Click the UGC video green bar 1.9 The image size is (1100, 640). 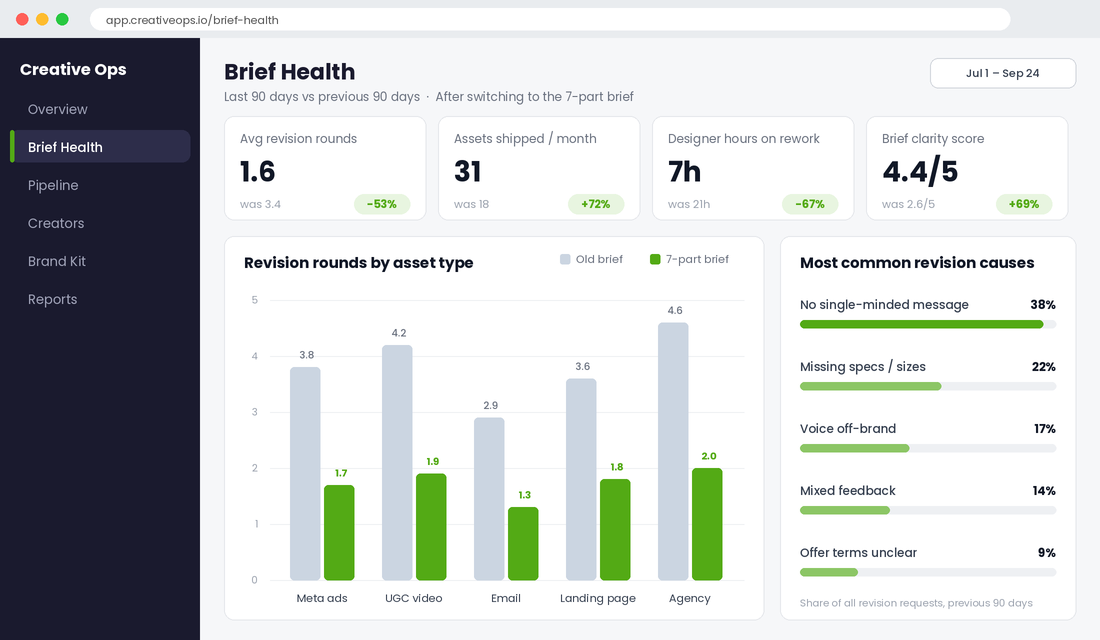click(431, 527)
